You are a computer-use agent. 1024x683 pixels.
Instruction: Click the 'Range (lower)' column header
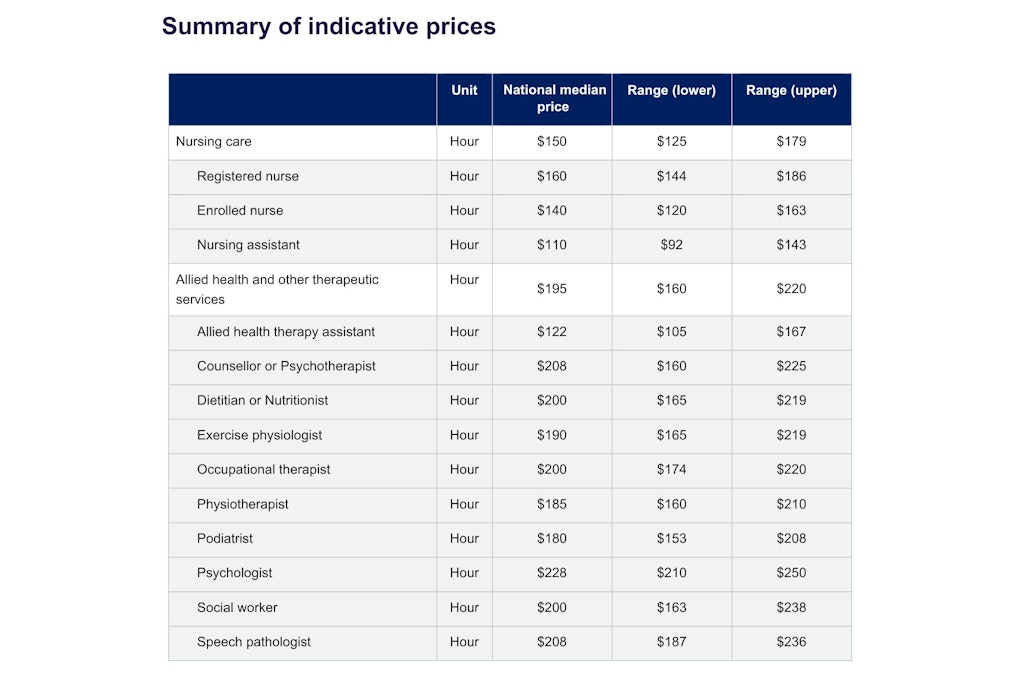click(x=671, y=91)
